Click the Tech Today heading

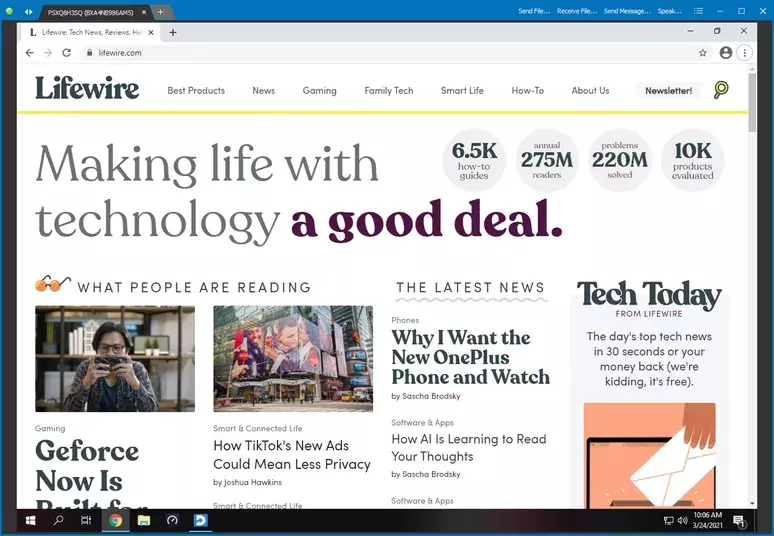[x=649, y=295]
